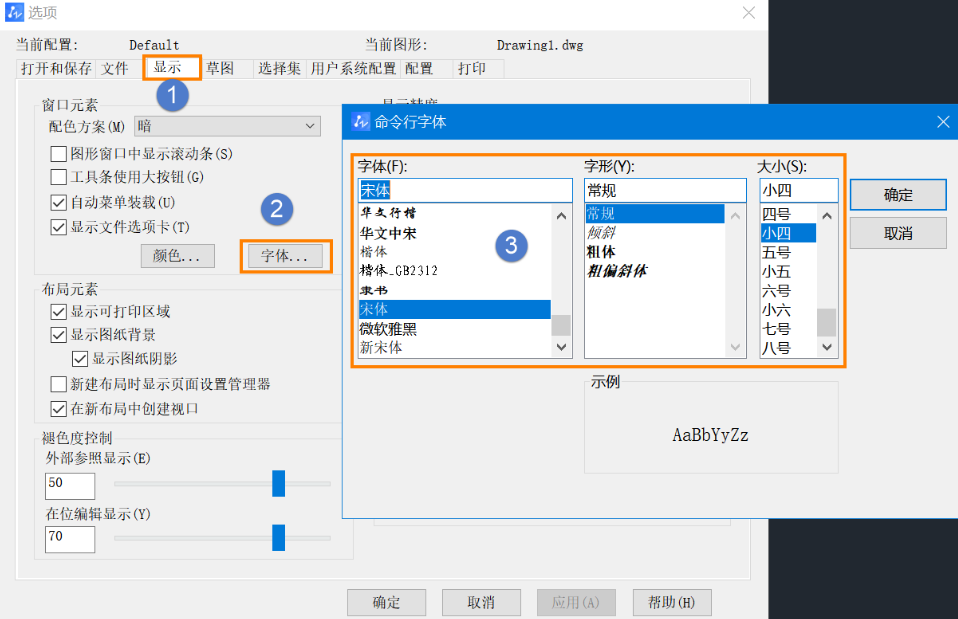Click 确定 at bottom of 选项 dialog
Image resolution: width=958 pixels, height=619 pixels.
click(387, 603)
